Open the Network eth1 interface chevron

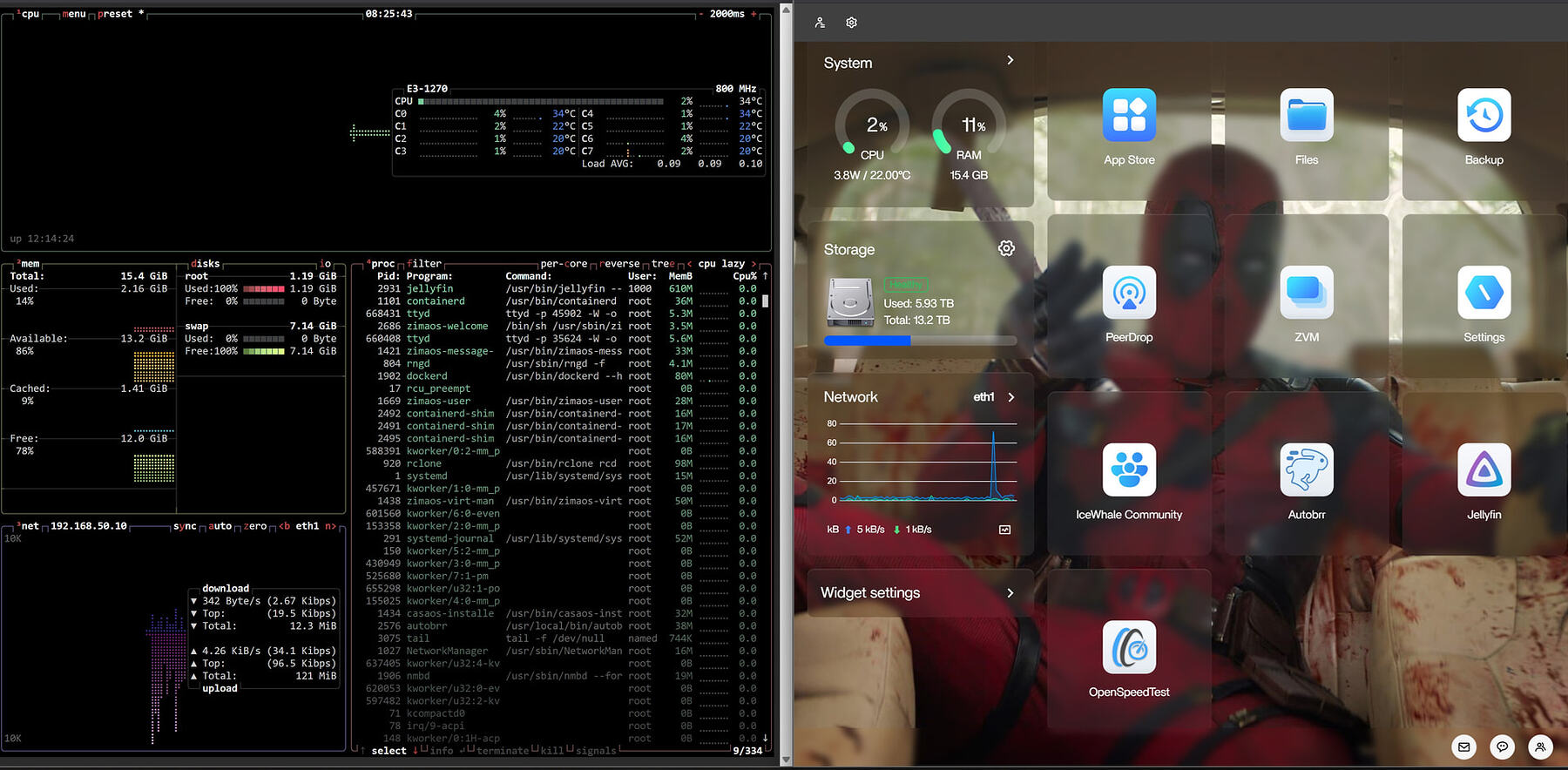1011,397
